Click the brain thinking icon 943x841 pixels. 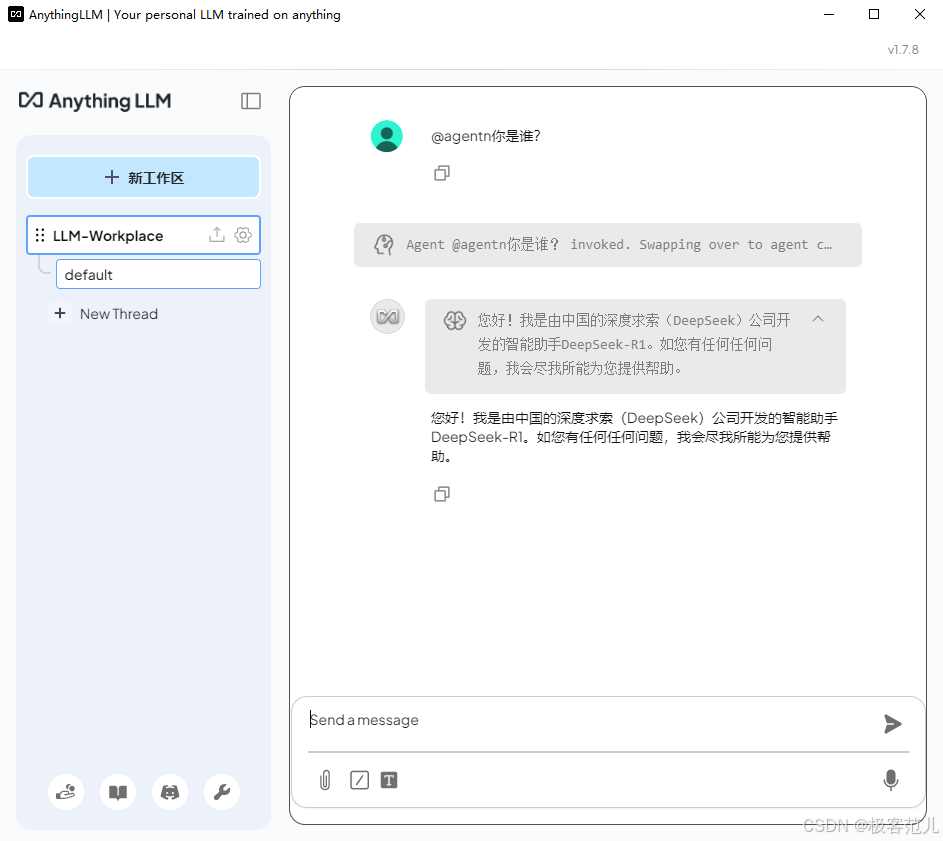(x=455, y=320)
